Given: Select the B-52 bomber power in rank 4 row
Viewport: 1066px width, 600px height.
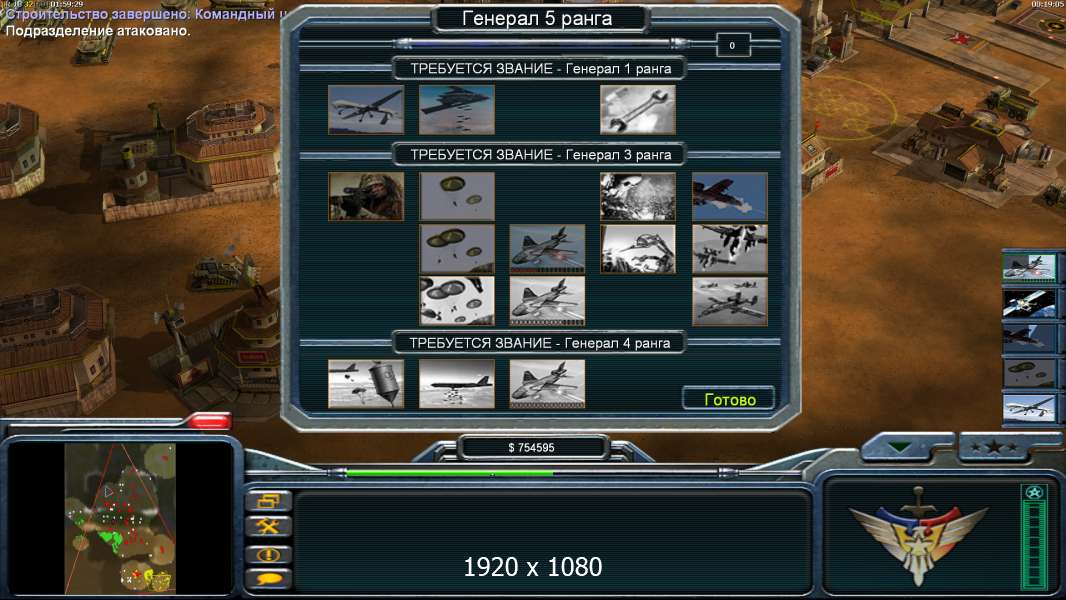Looking at the screenshot, I should click(457, 384).
